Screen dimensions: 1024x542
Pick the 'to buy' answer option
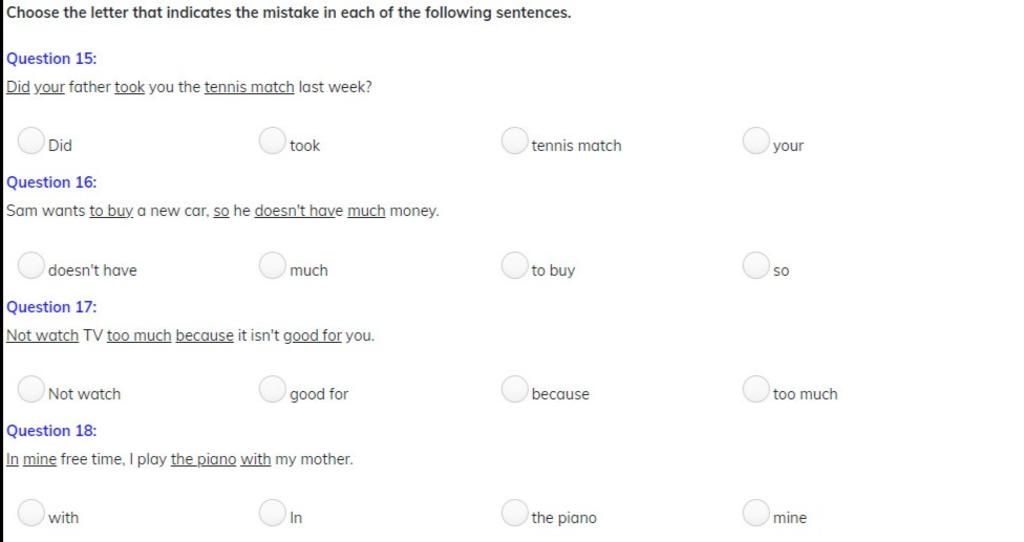(x=515, y=266)
